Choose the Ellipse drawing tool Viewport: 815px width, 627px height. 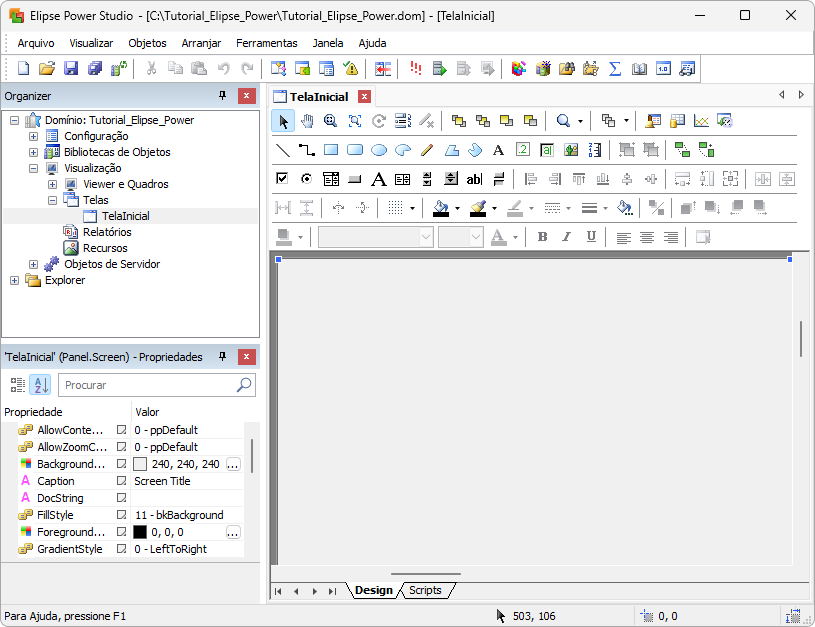[379, 150]
